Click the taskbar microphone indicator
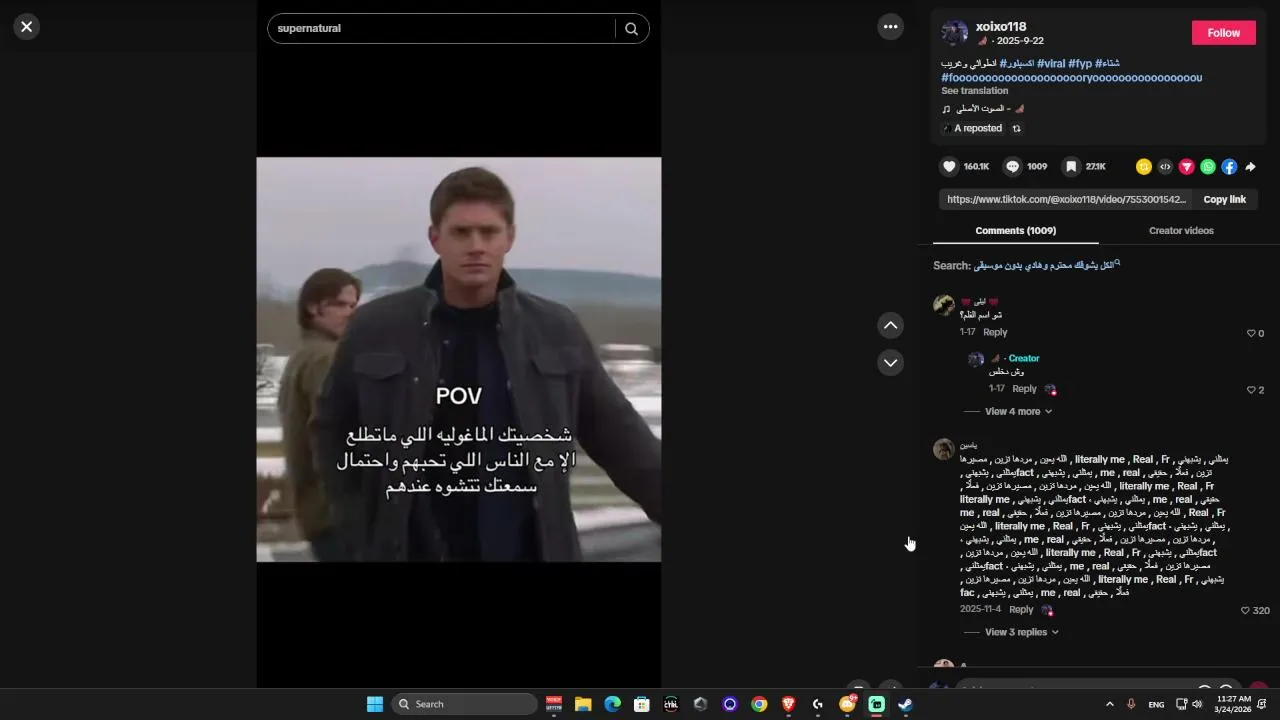The width and height of the screenshot is (1280, 720). [x=1131, y=704]
